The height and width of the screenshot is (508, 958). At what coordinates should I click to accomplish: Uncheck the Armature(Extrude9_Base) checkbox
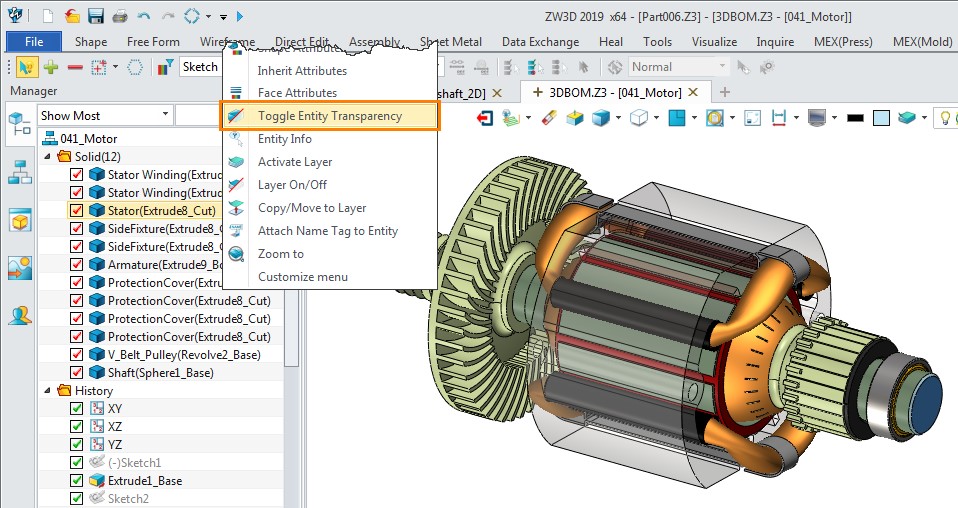[76, 264]
